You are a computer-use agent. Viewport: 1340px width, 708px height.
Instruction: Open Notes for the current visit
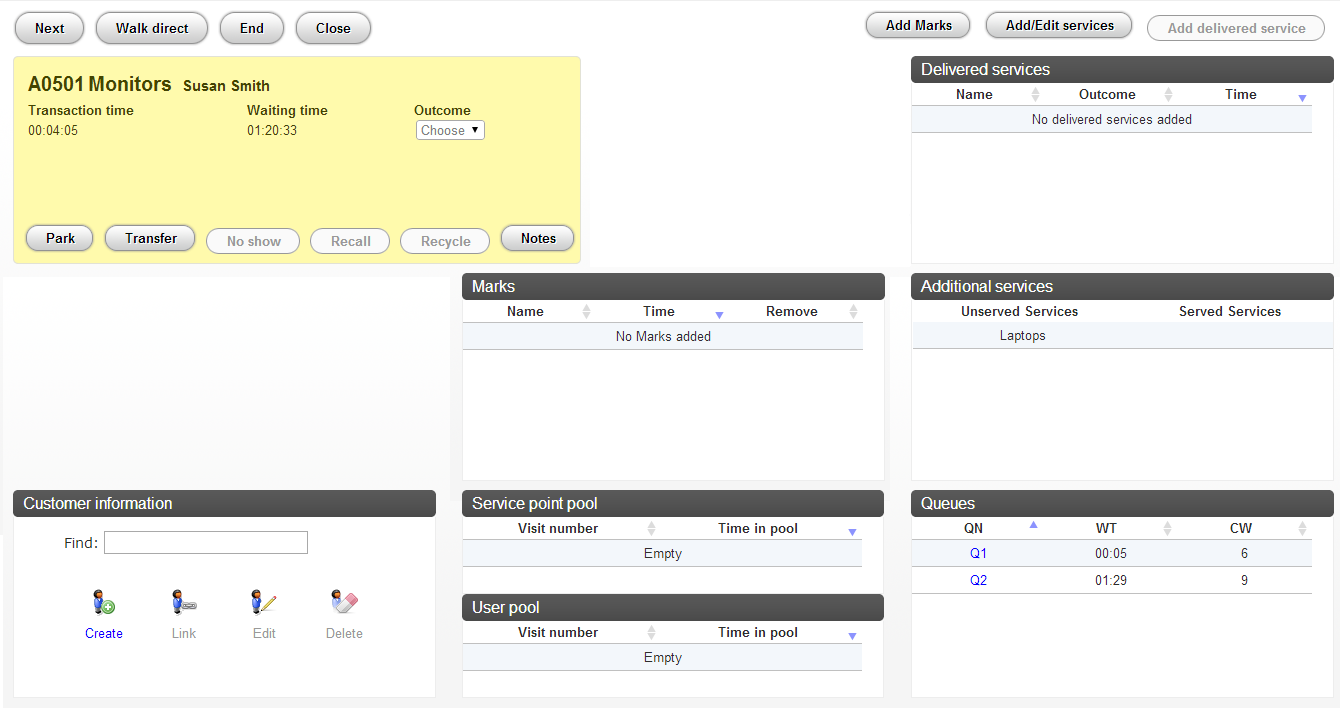click(x=538, y=239)
